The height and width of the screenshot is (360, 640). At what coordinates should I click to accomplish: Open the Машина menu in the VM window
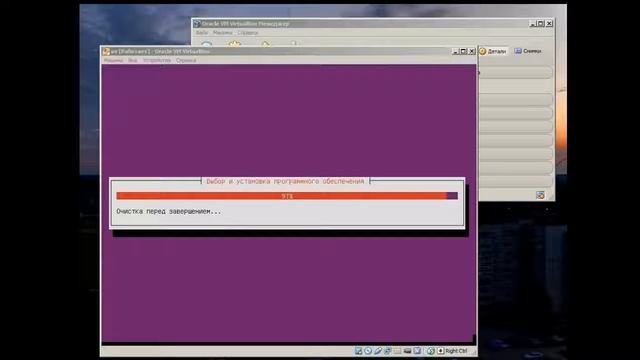click(x=113, y=60)
